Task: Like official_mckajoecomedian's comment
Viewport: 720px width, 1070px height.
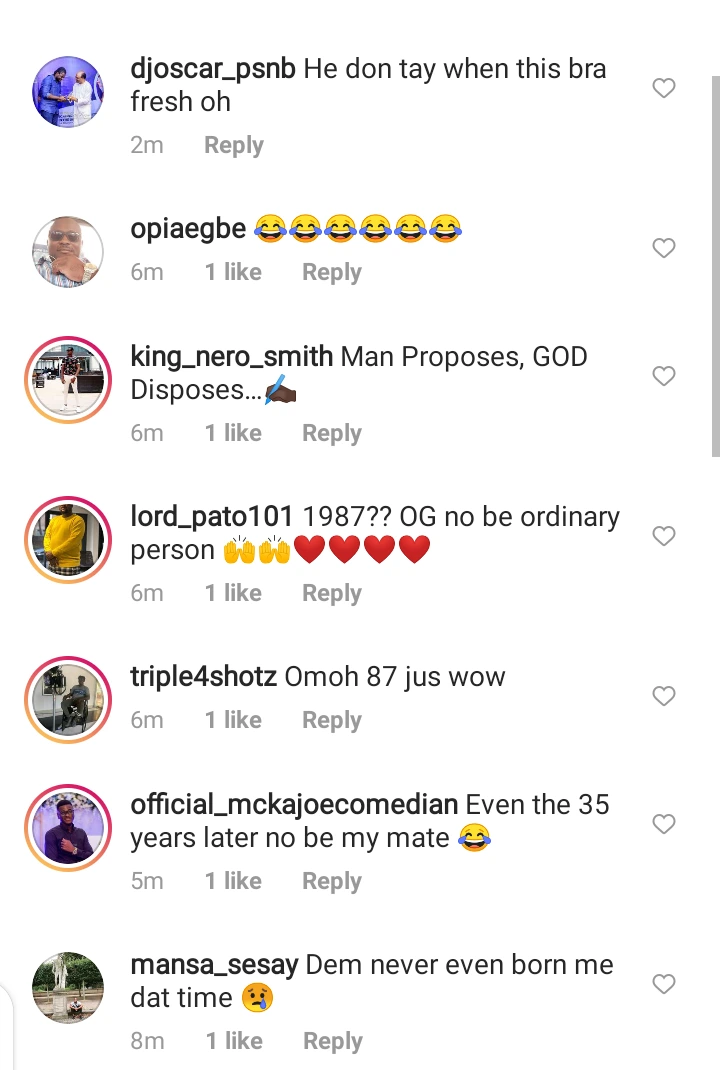Action: click(x=664, y=824)
